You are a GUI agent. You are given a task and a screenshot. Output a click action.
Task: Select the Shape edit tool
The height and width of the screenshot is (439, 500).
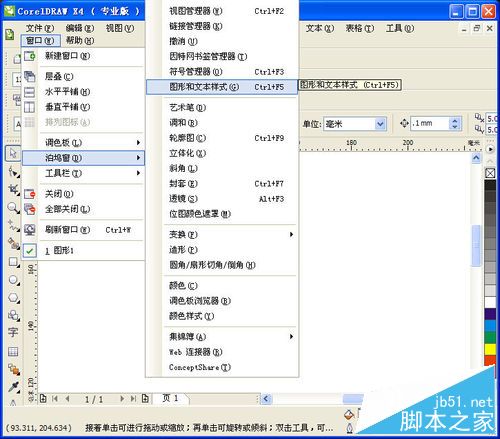tap(13, 172)
